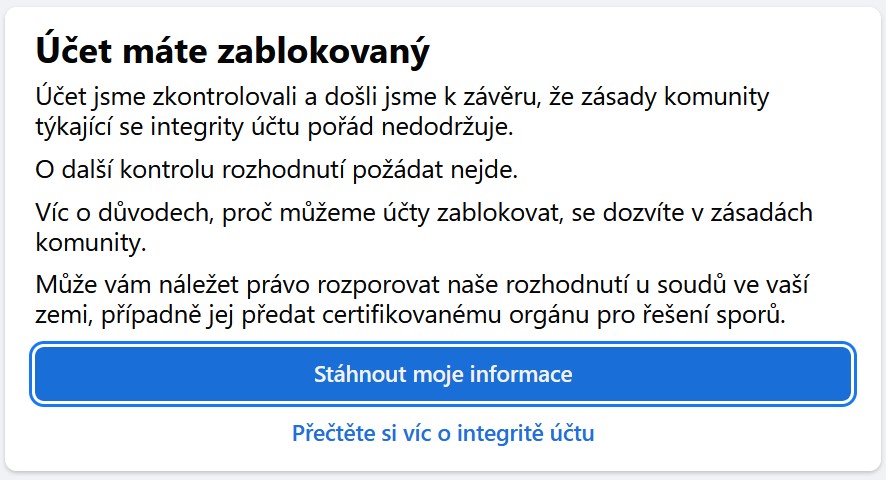Click the "Stáhnout moje informace" button
This screenshot has height=480, width=886.
tap(443, 375)
